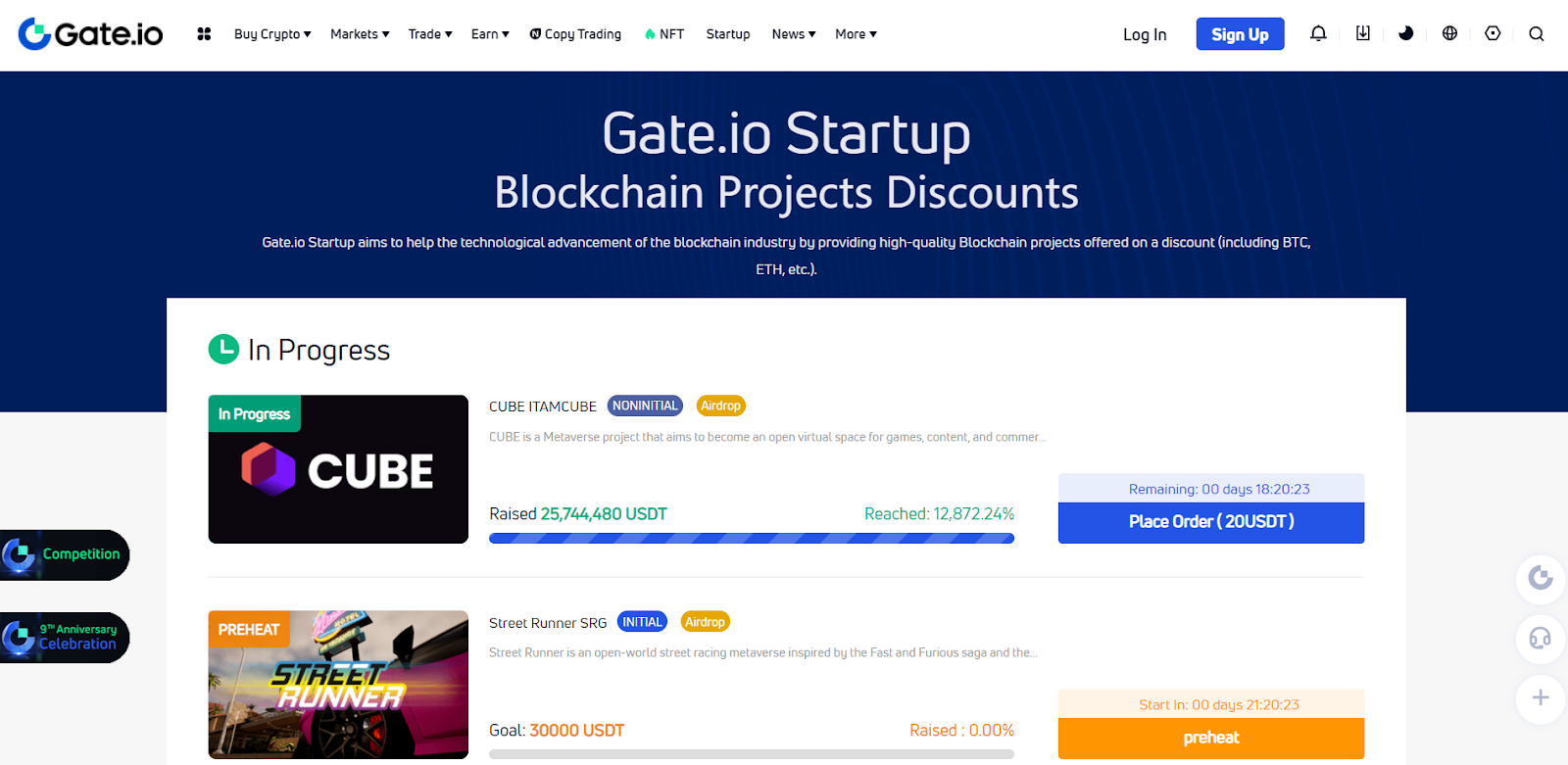Go to Copy Trading page
The height and width of the screenshot is (765, 1568).
point(575,34)
